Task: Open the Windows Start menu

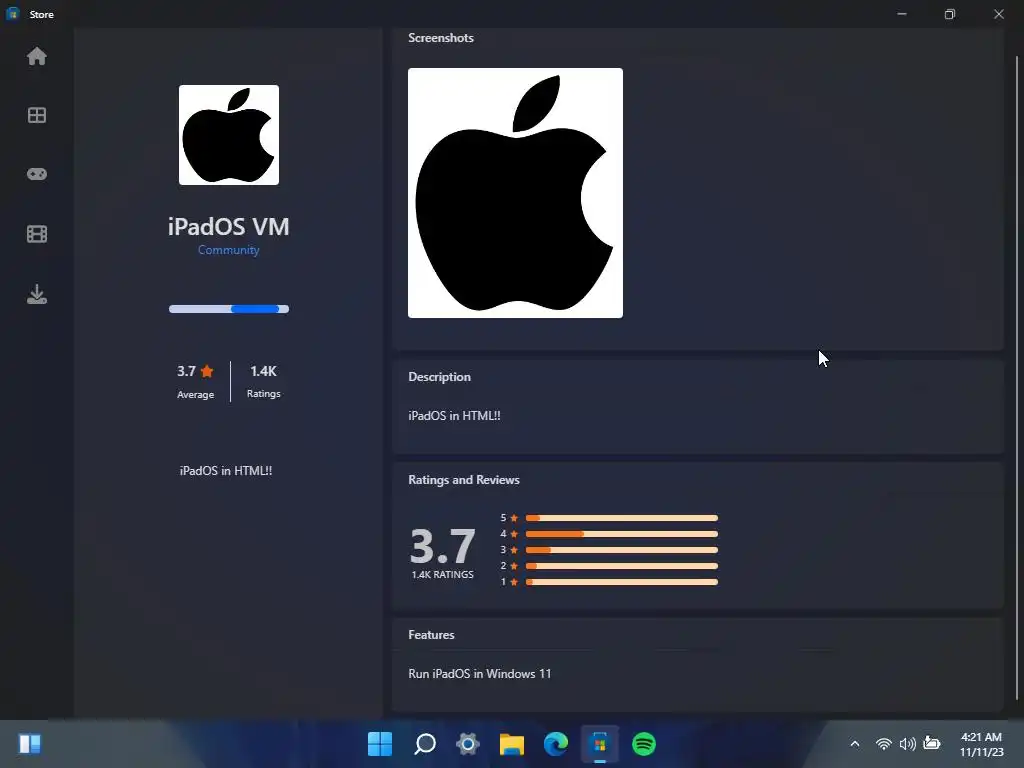Action: (380, 744)
